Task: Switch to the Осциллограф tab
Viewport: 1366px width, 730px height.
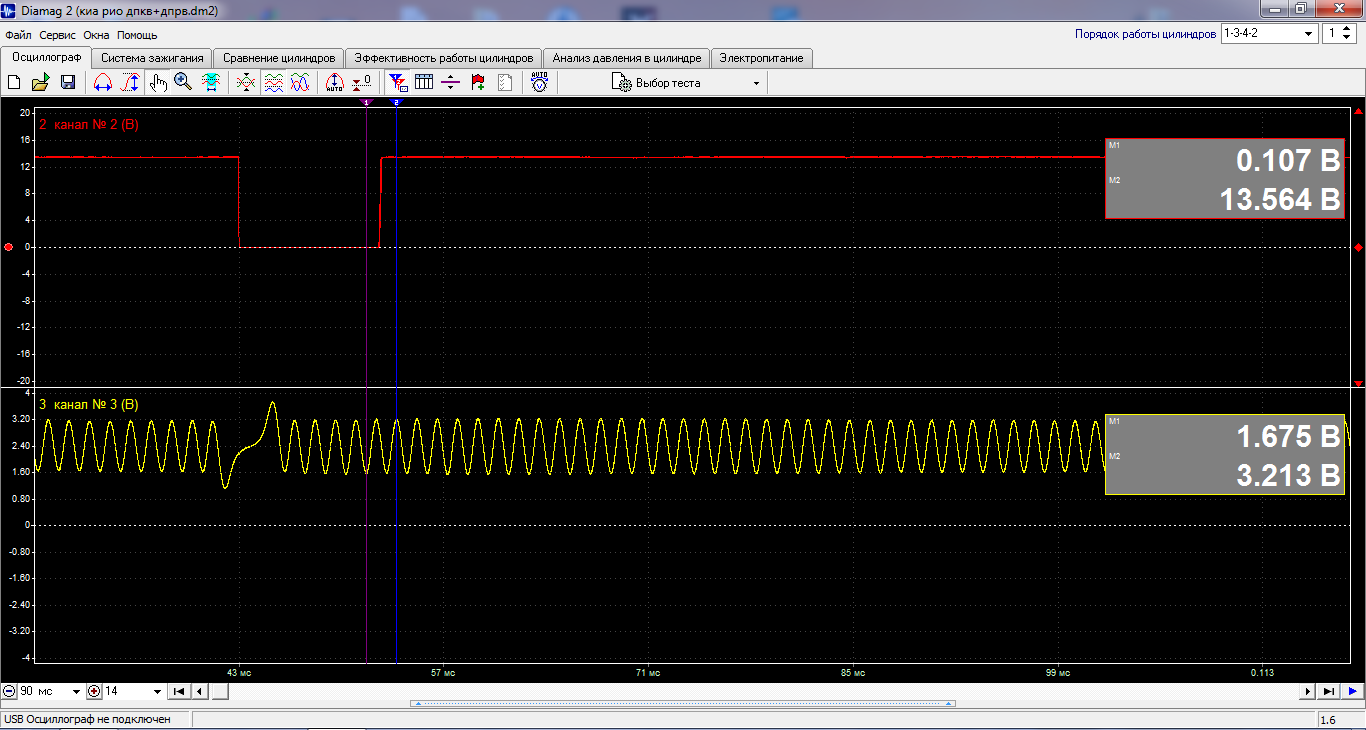Action: point(46,57)
